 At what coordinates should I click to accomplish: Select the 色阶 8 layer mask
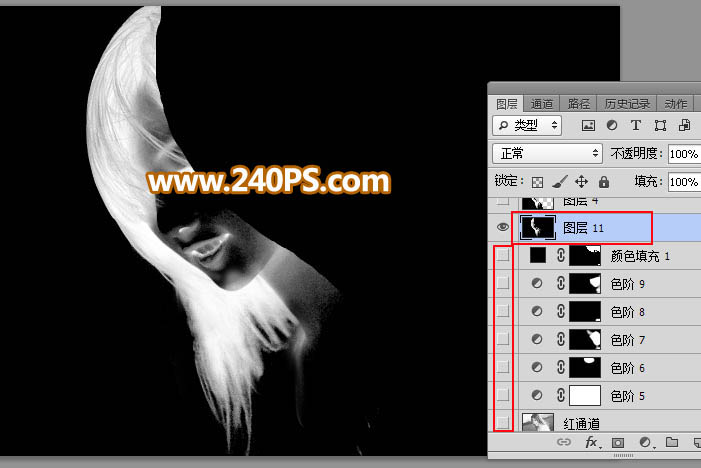coord(585,312)
